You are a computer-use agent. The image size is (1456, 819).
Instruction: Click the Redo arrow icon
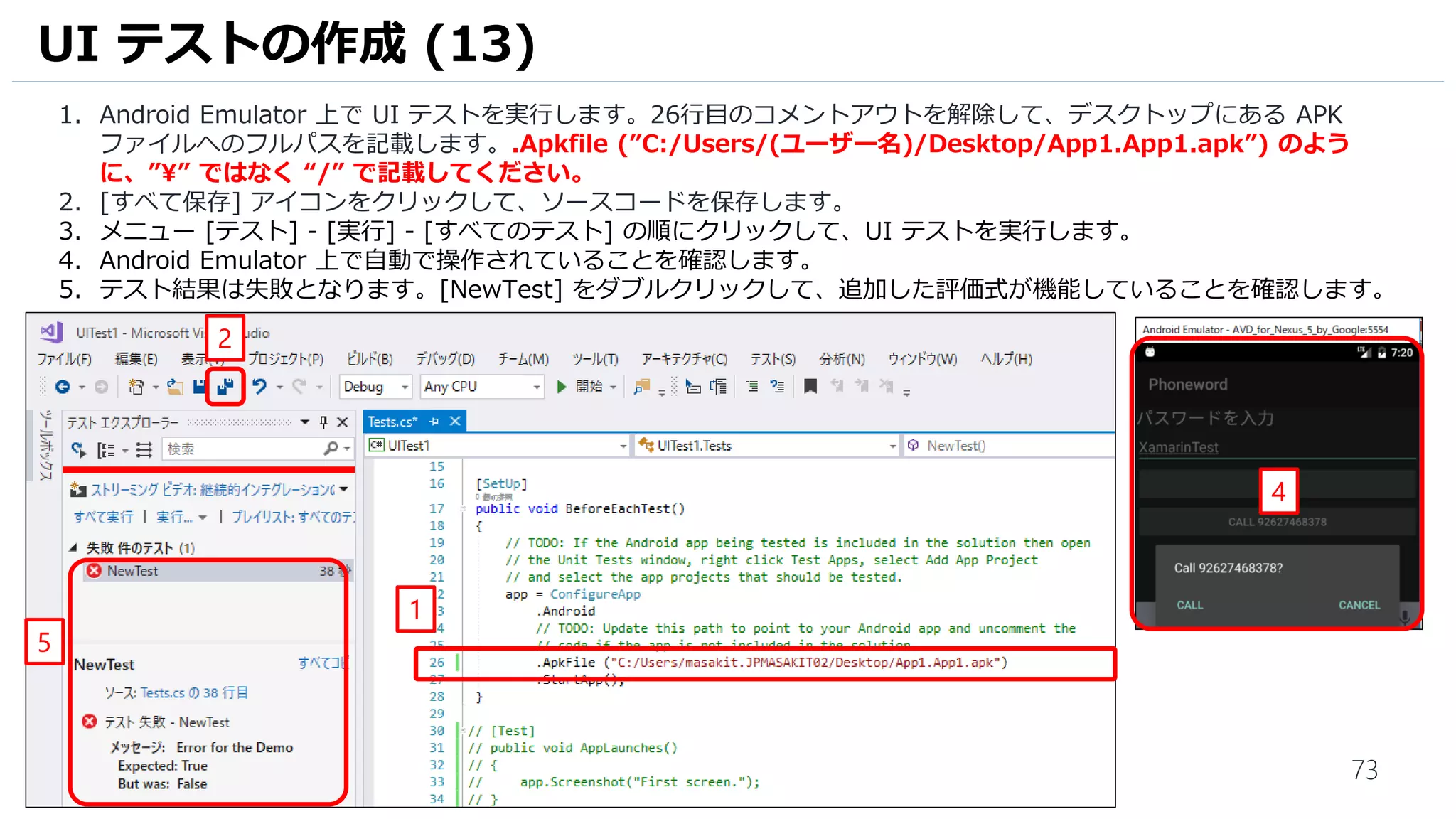click(299, 386)
